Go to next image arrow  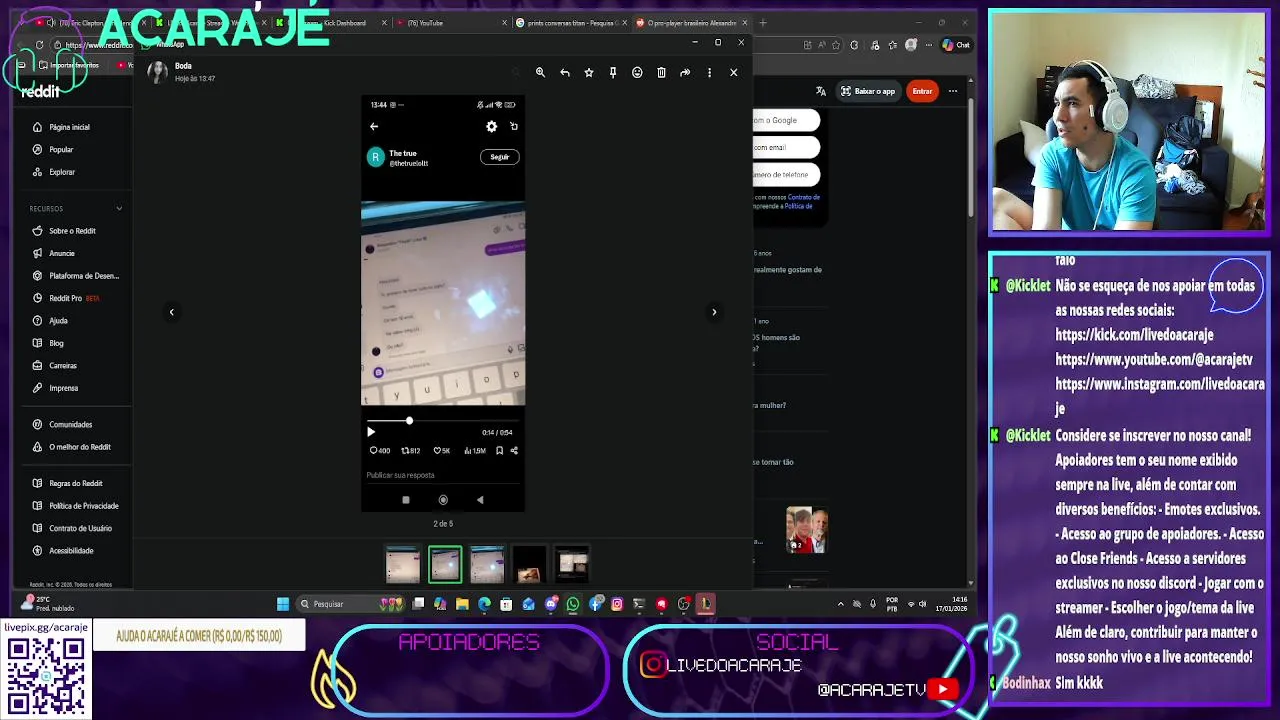coord(714,312)
